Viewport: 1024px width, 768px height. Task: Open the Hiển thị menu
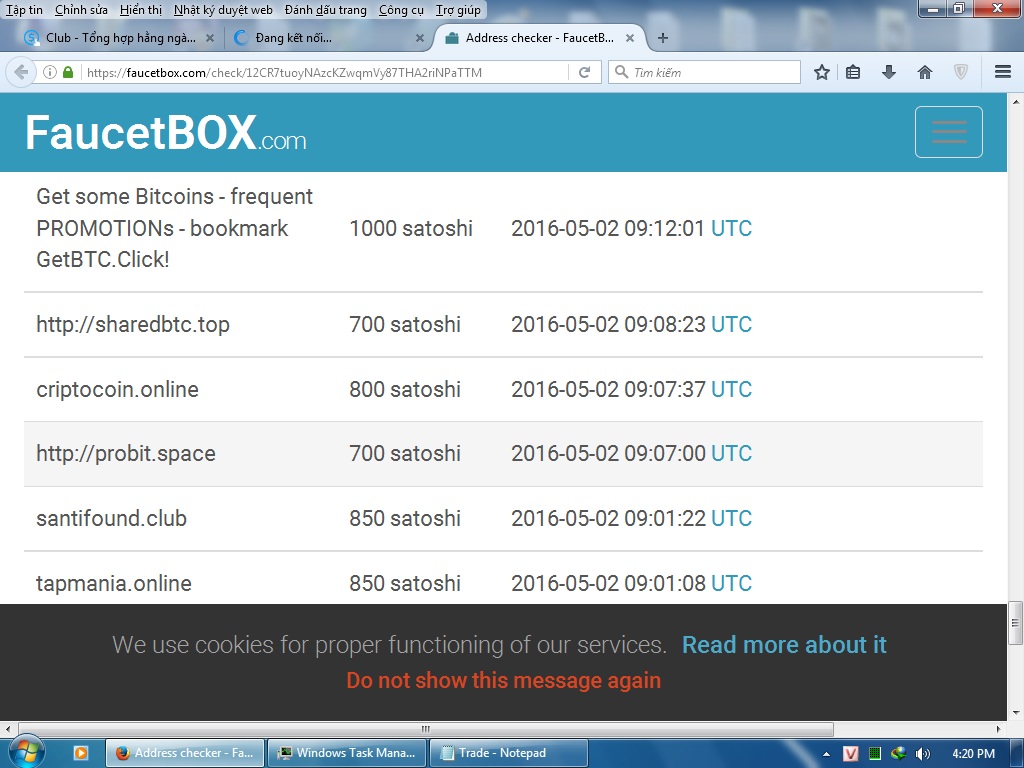140,10
